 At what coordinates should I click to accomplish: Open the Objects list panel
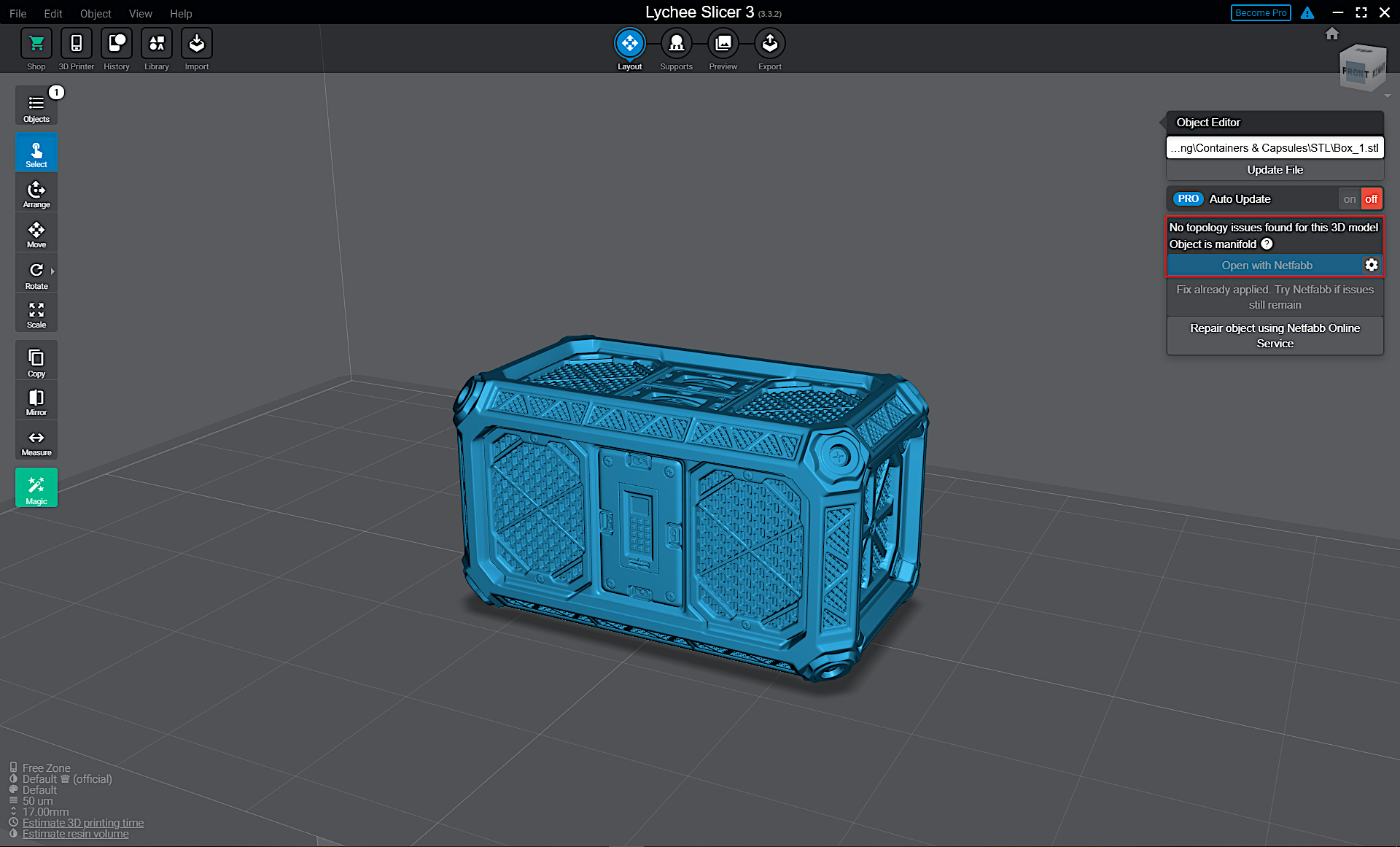pos(36,105)
